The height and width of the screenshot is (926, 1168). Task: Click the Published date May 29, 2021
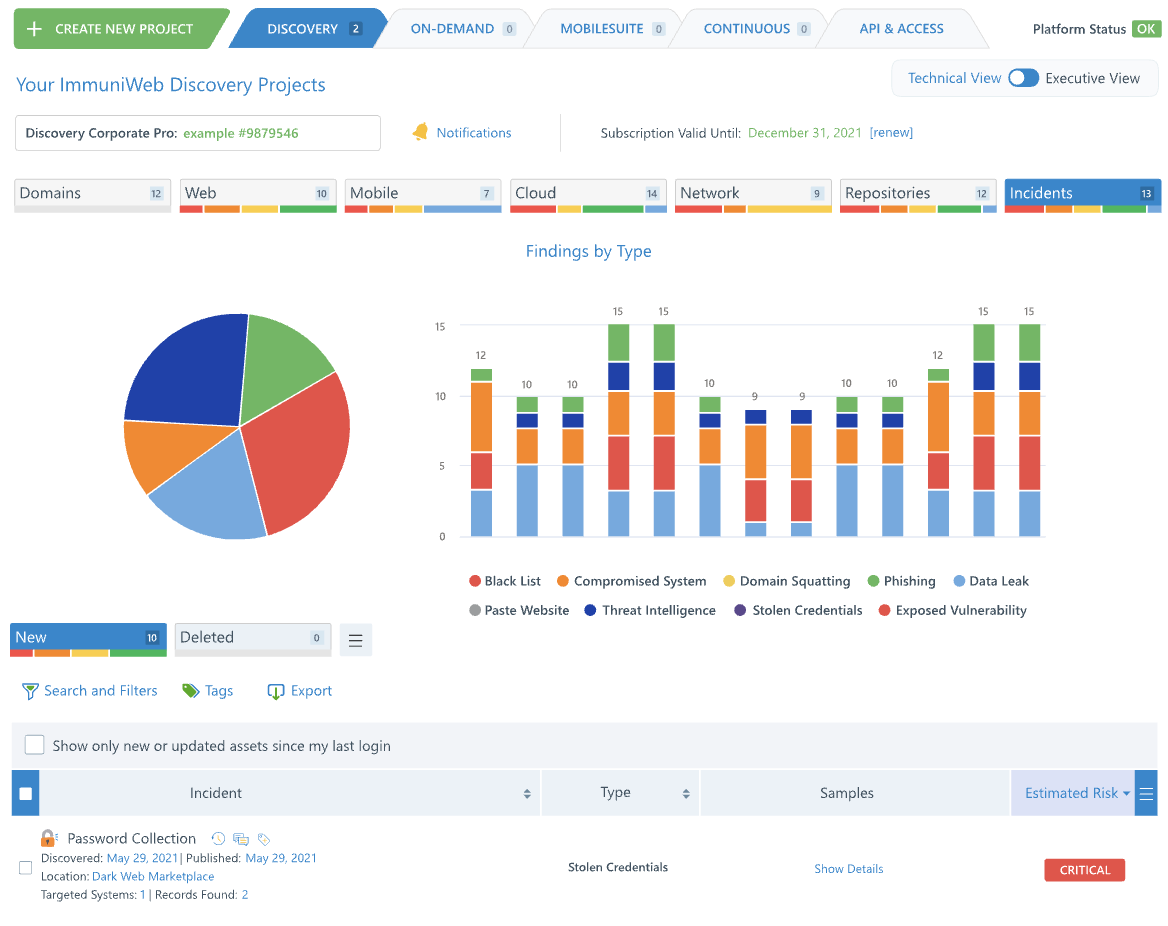[x=281, y=858]
